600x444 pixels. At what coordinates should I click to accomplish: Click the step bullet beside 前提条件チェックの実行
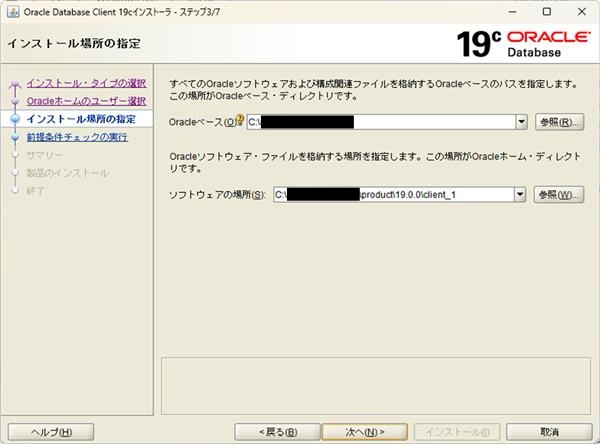coord(15,137)
